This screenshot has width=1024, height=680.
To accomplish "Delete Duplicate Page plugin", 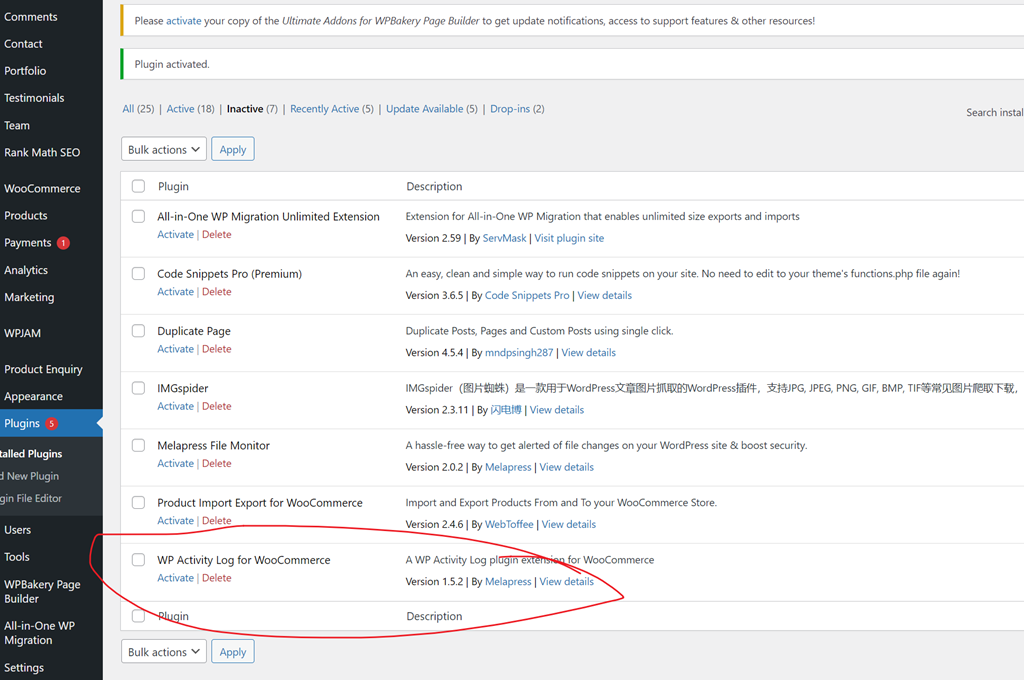I will click(x=217, y=349).
